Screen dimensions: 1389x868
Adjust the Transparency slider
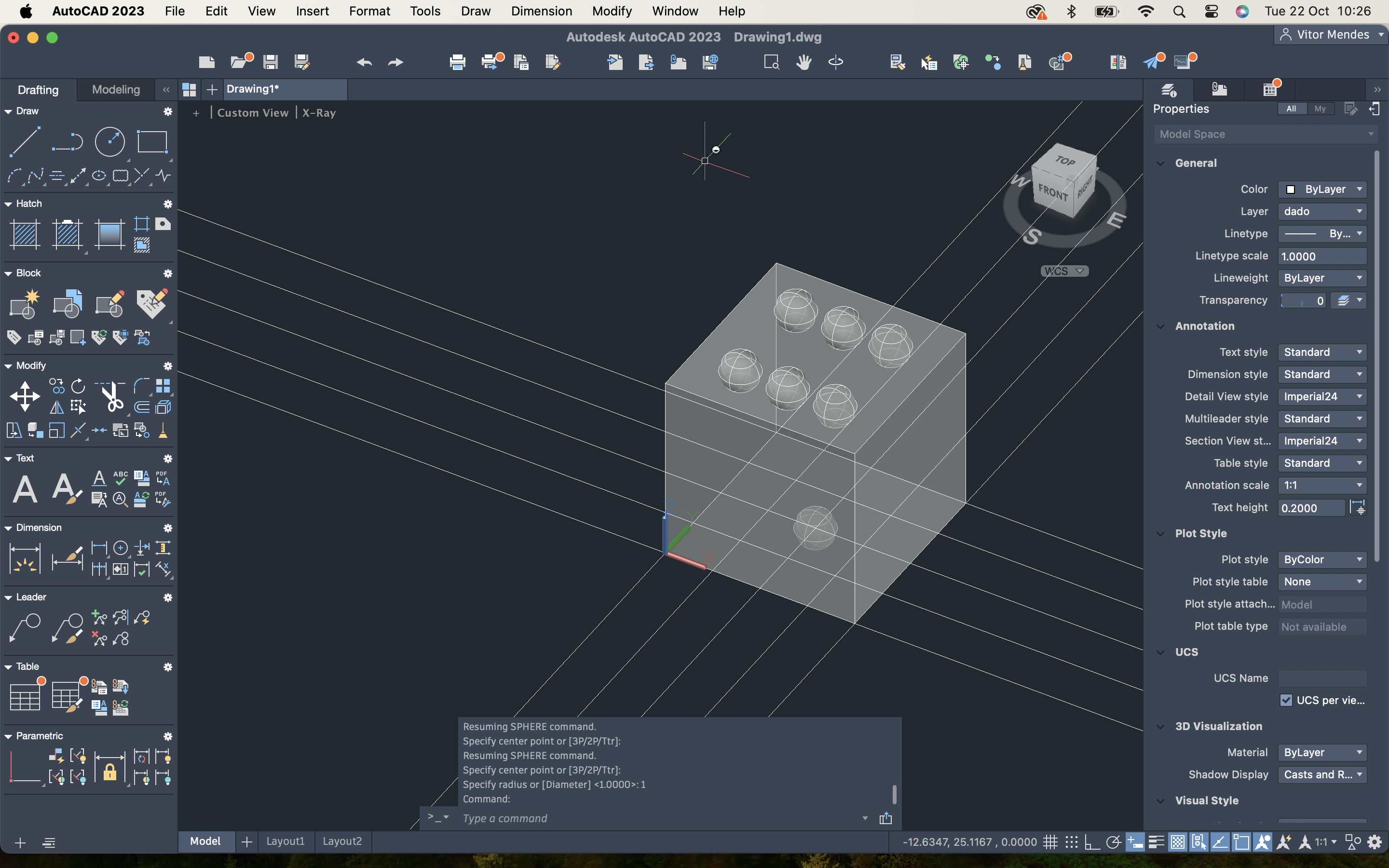[x=1303, y=300]
